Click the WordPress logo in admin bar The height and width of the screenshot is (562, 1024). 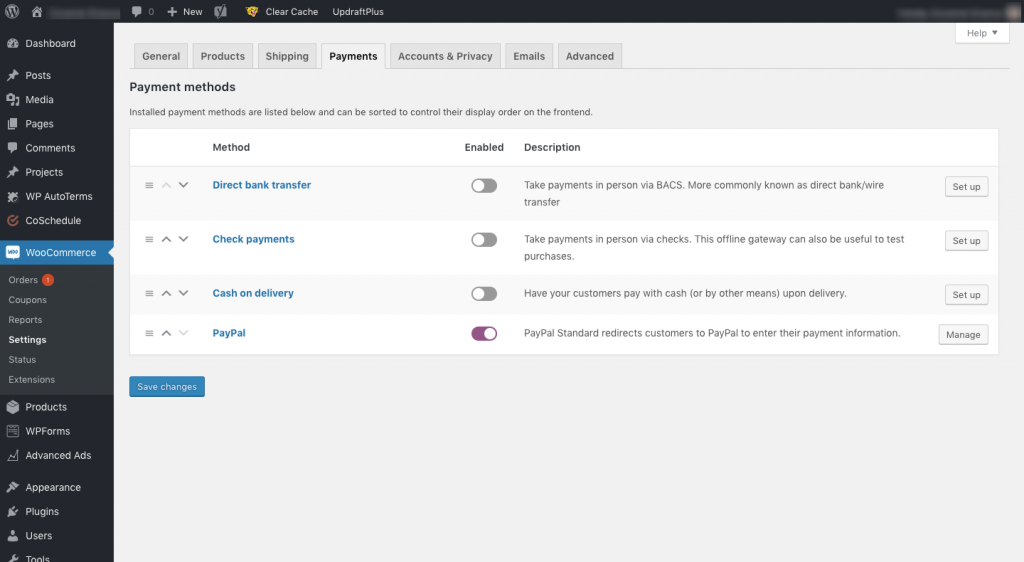click(12, 12)
